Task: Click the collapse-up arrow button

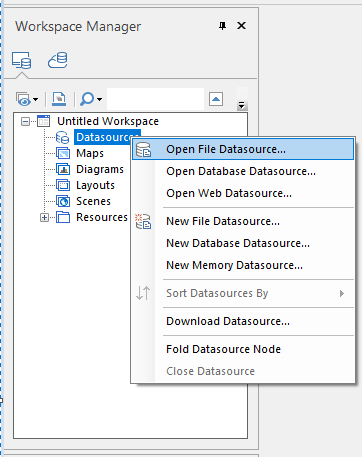Action: (x=216, y=99)
